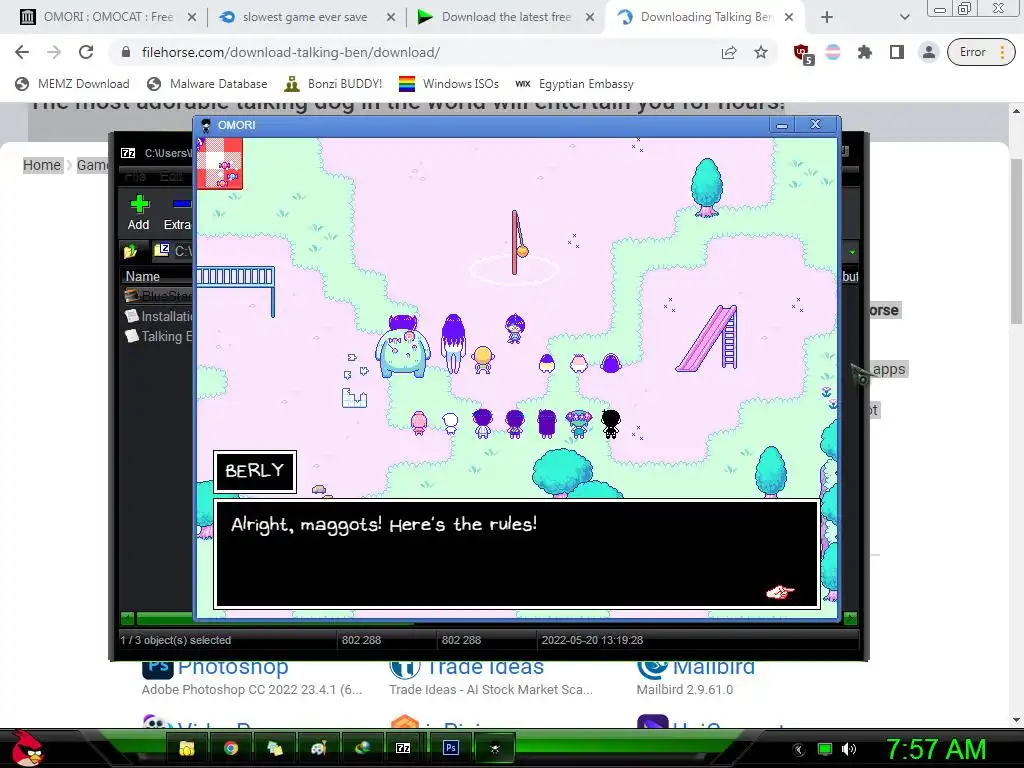1024x768 pixels.
Task: Click the Add button in 7-Zip
Action: tap(138, 213)
